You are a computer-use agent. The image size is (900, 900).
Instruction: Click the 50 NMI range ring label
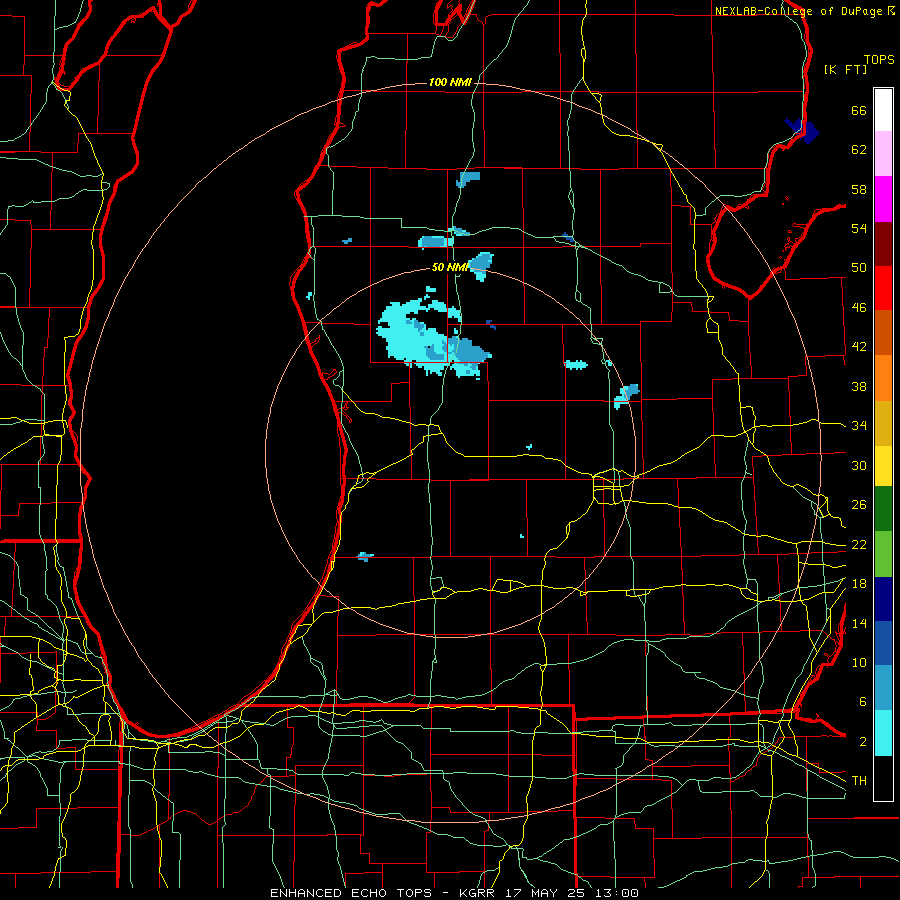coord(450,267)
